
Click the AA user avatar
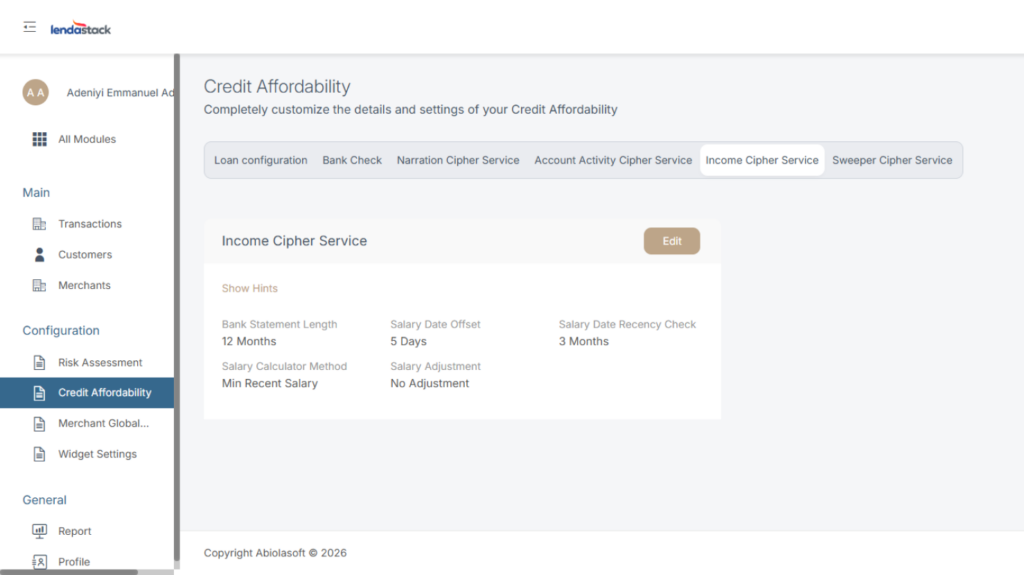[36, 93]
